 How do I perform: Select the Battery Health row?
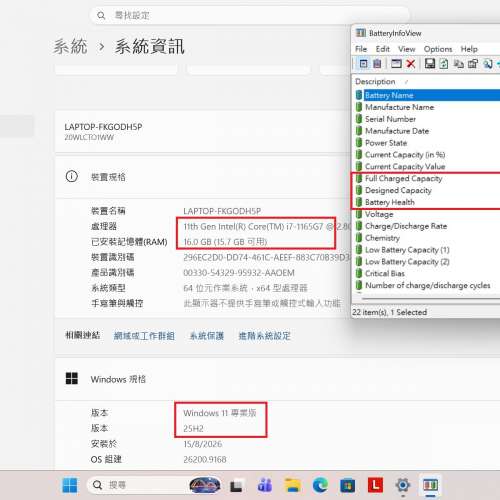(427, 202)
